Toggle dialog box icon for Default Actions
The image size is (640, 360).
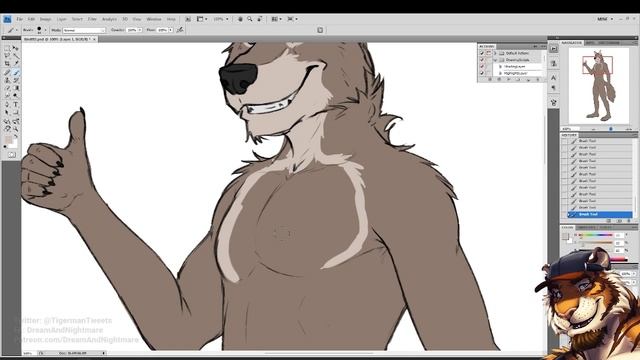[488, 53]
